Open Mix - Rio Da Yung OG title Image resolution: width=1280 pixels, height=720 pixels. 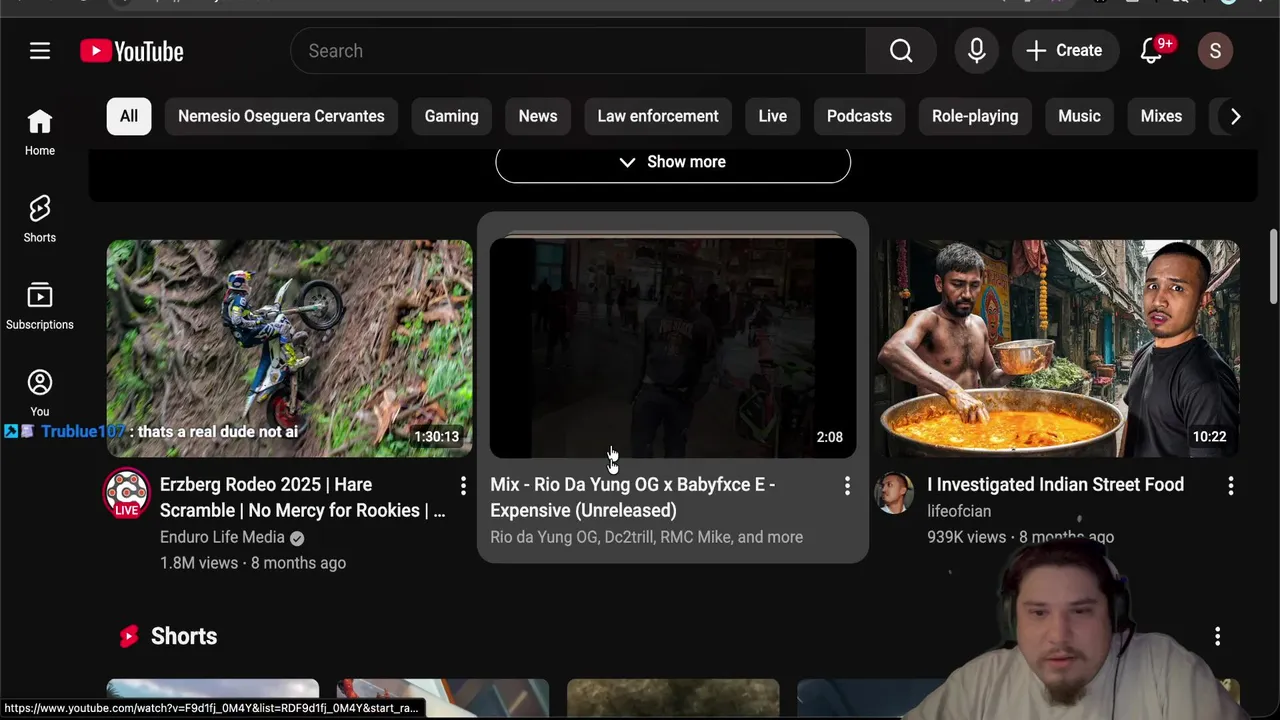[633, 497]
